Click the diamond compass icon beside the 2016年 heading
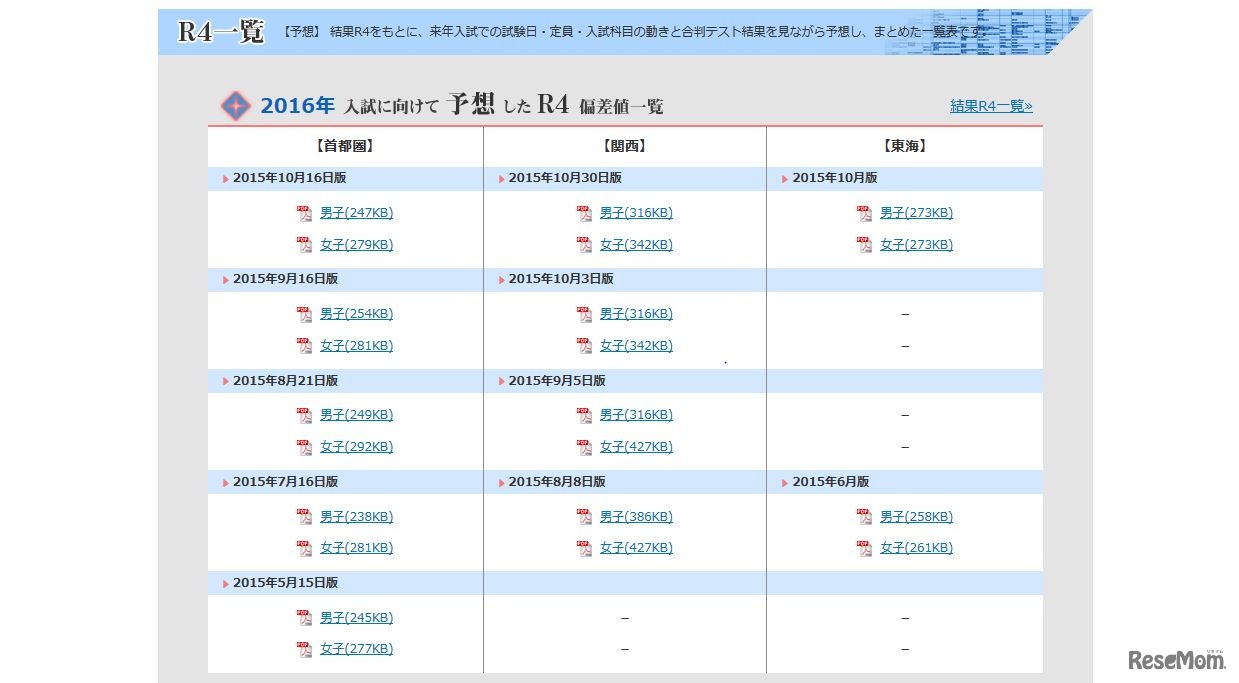The height and width of the screenshot is (683, 1239). click(x=234, y=105)
